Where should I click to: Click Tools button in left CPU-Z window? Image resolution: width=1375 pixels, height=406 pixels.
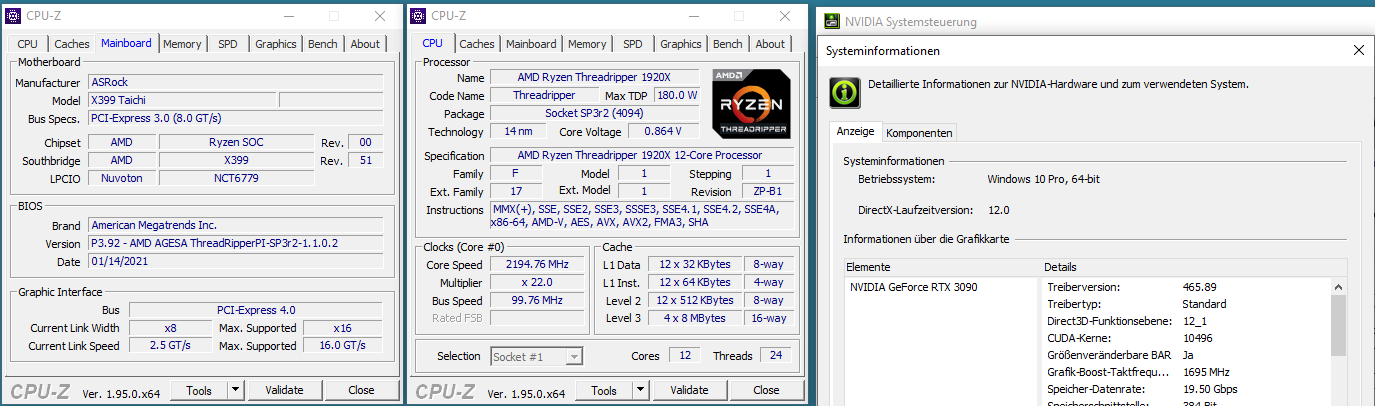(x=199, y=390)
